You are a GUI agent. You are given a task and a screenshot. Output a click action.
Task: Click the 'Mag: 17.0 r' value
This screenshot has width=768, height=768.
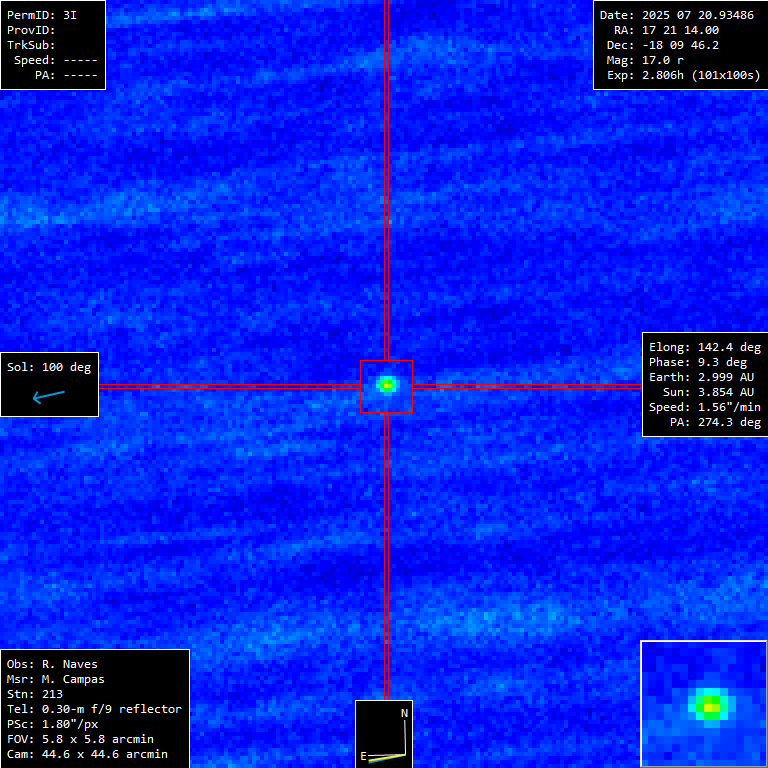(645, 60)
